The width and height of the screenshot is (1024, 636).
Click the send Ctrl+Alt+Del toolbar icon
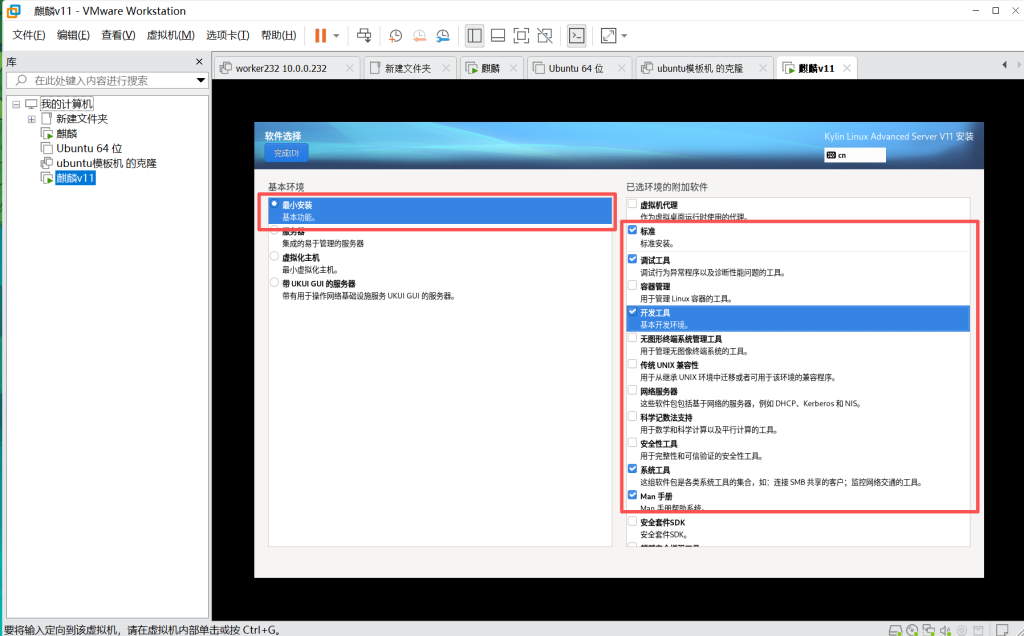pyautogui.click(x=364, y=35)
